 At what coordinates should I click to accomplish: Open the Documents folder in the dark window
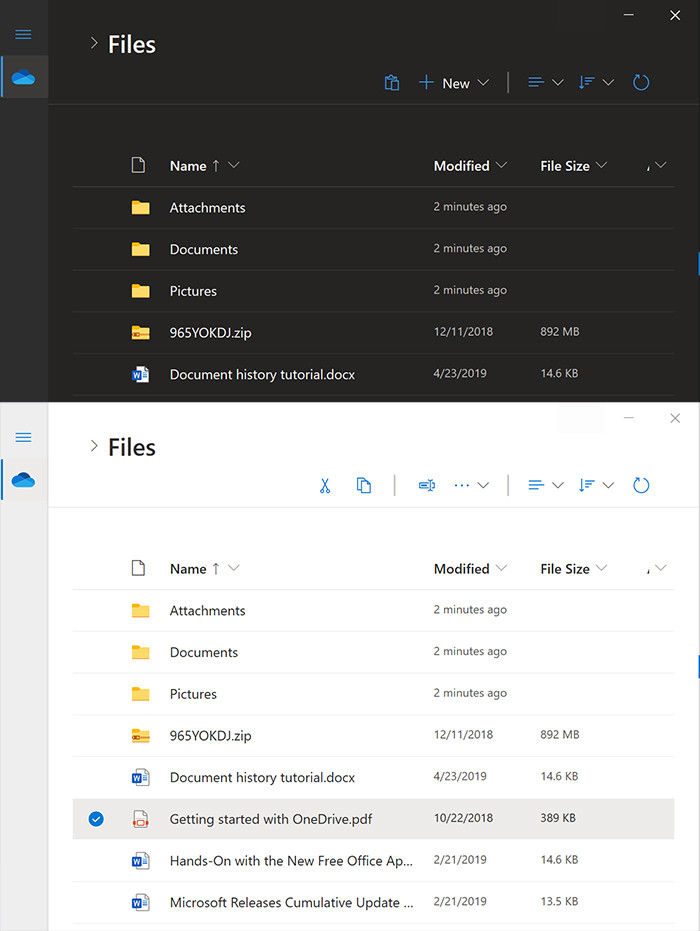pyautogui.click(x=204, y=249)
